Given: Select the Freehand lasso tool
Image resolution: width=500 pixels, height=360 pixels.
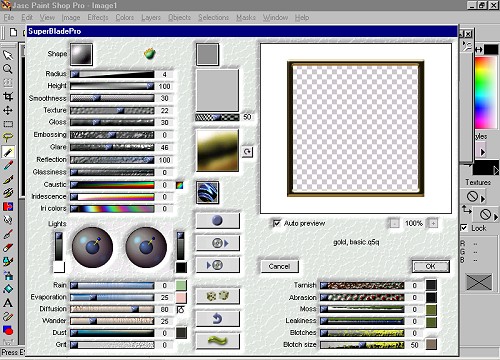Looking at the screenshot, I should tap(8, 137).
